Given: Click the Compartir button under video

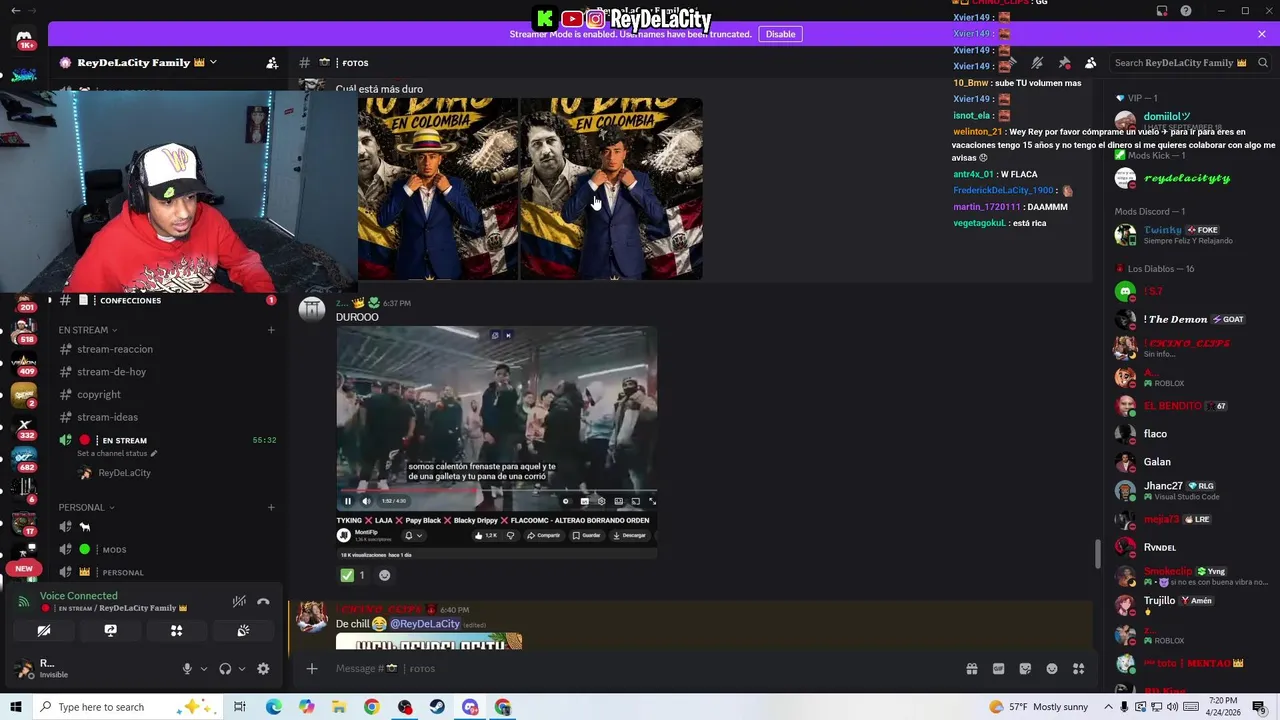Looking at the screenshot, I should tap(544, 535).
